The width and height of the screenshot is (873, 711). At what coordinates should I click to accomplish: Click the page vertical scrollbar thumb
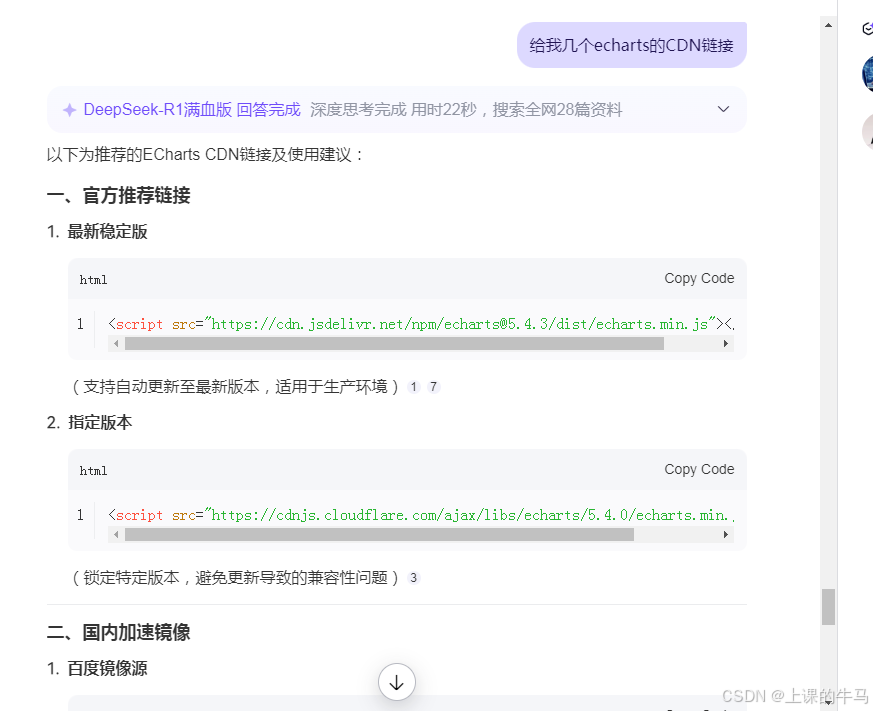click(x=828, y=607)
